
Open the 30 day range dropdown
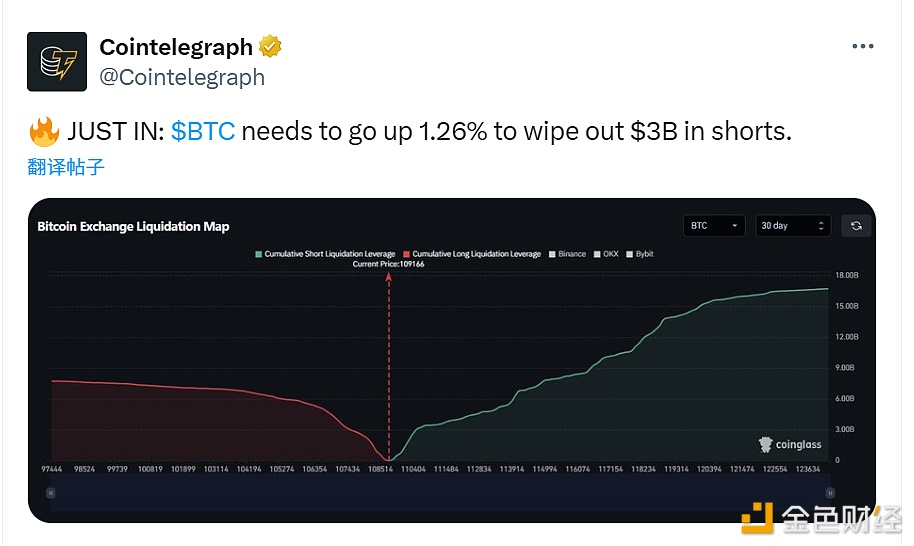793,226
